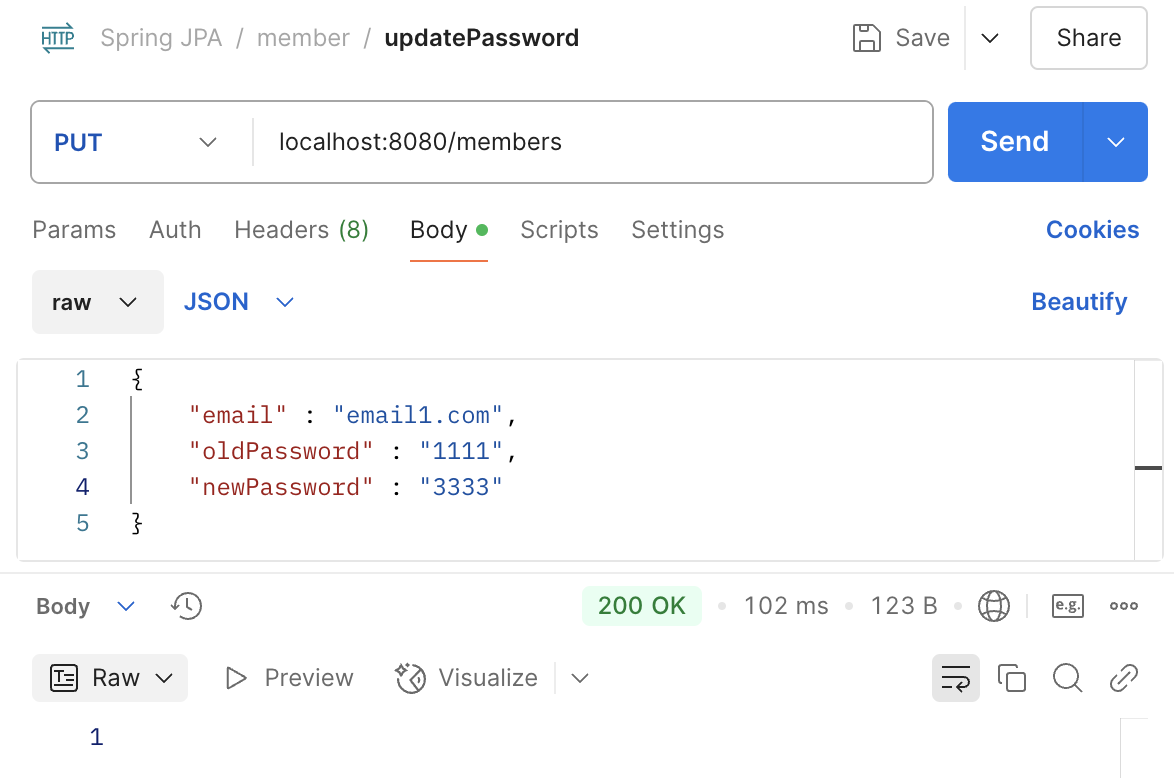Image resolution: width=1174 pixels, height=778 pixels.
Task: Open the PUT method dropdown
Action: pyautogui.click(x=136, y=142)
